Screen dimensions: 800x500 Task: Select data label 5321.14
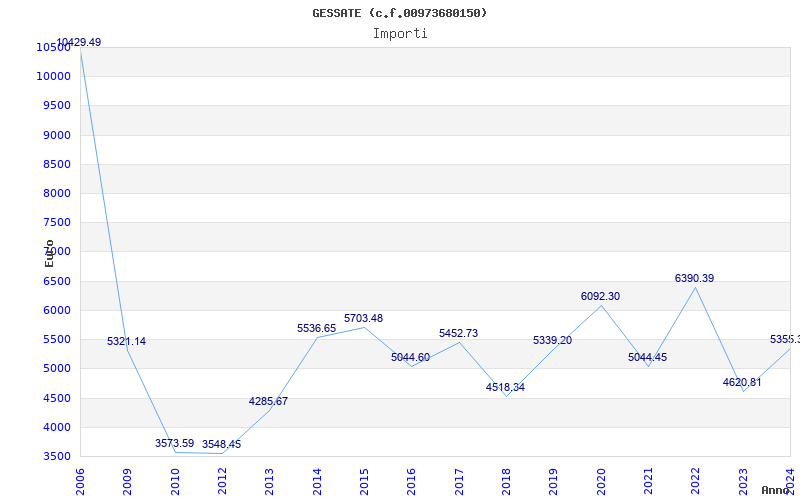(127, 341)
